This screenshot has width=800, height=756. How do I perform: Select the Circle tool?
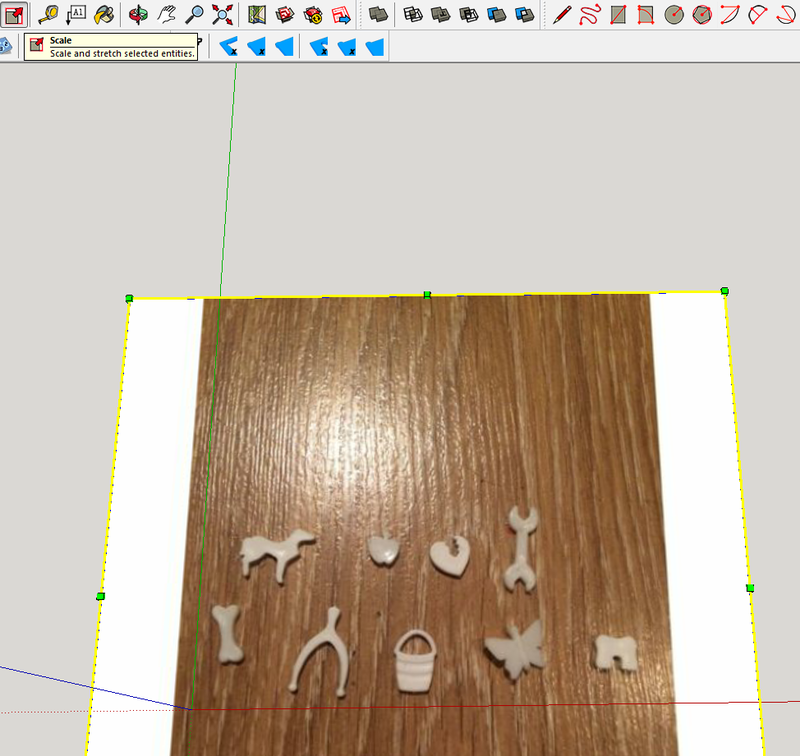point(674,15)
